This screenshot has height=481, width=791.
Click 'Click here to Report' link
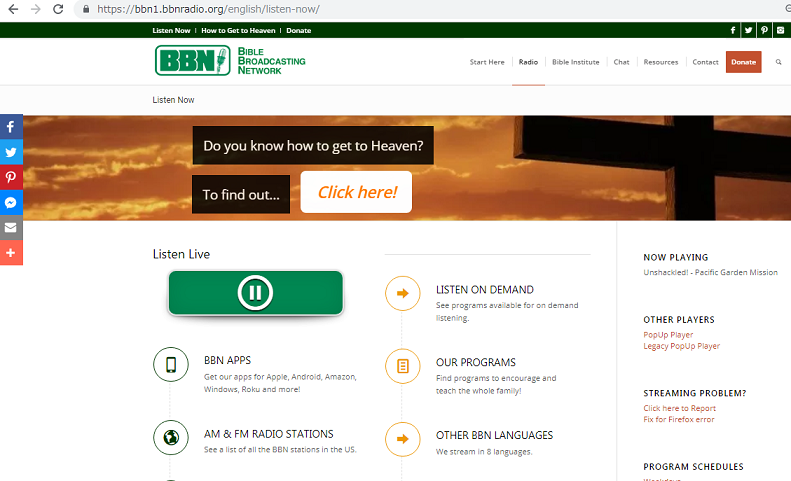coord(680,408)
